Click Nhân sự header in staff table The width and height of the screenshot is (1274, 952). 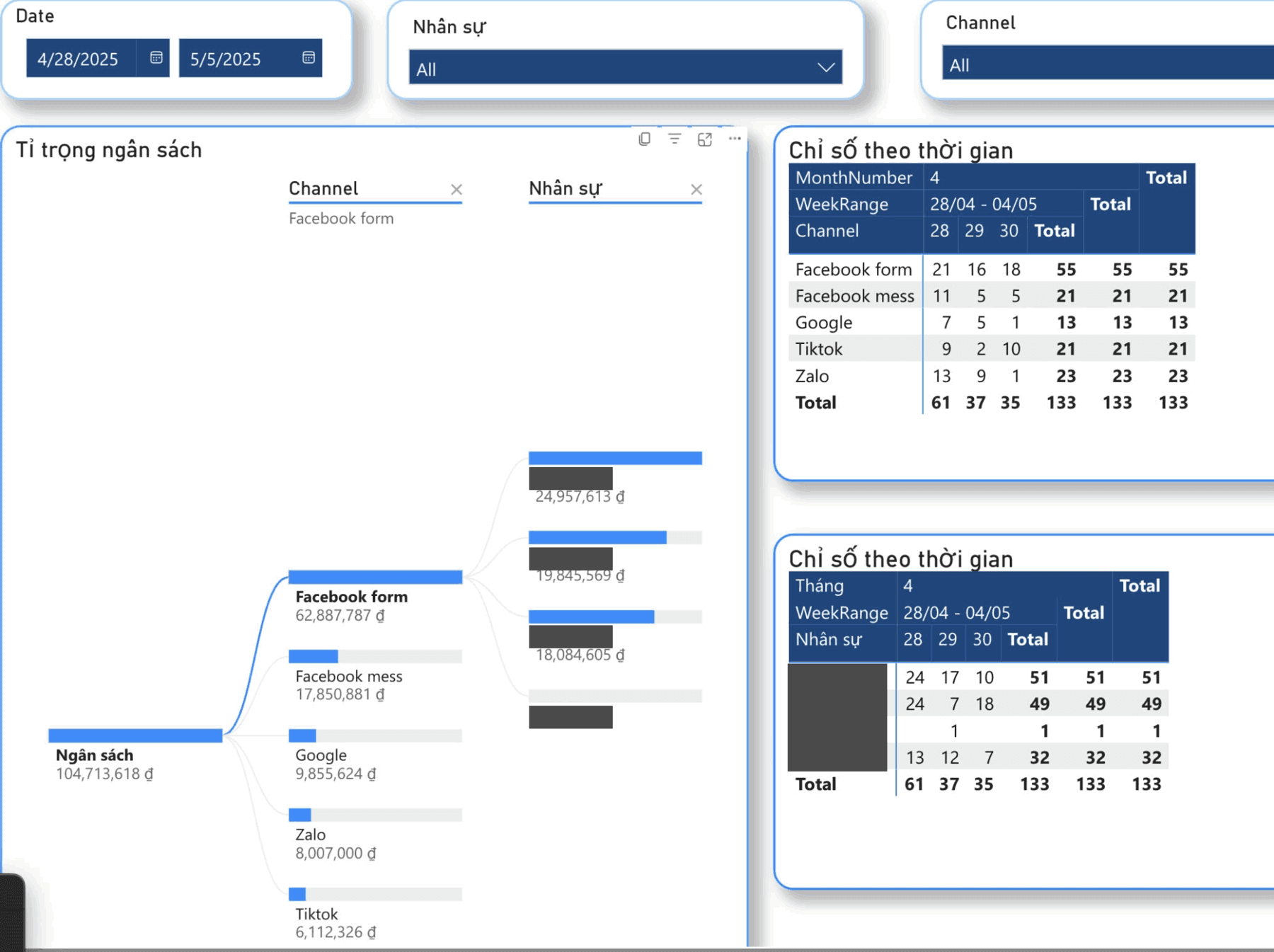coord(828,640)
